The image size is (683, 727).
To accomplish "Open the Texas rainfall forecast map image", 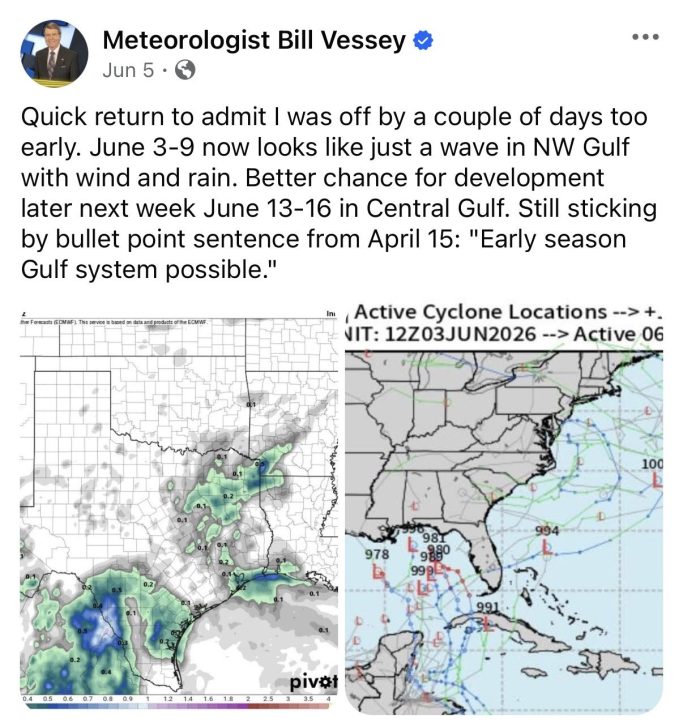I will tap(179, 508).
